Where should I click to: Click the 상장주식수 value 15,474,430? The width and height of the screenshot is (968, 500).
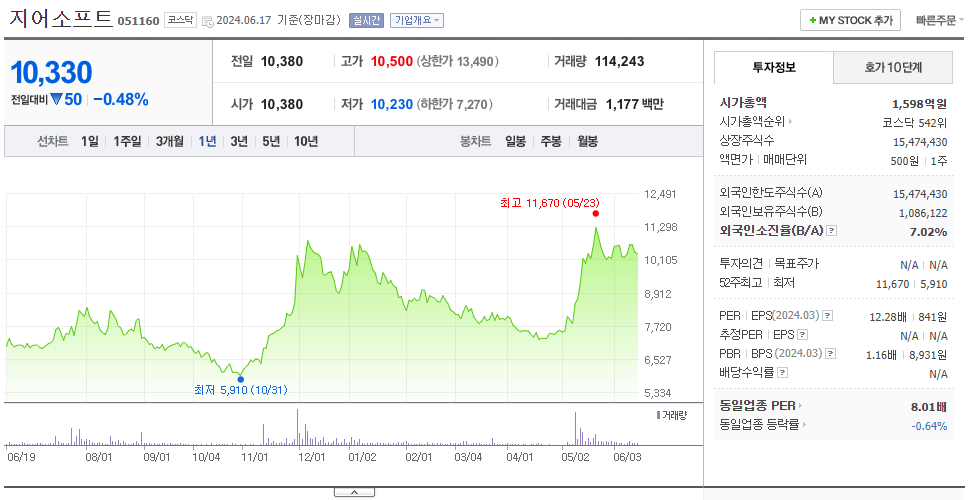coord(920,142)
